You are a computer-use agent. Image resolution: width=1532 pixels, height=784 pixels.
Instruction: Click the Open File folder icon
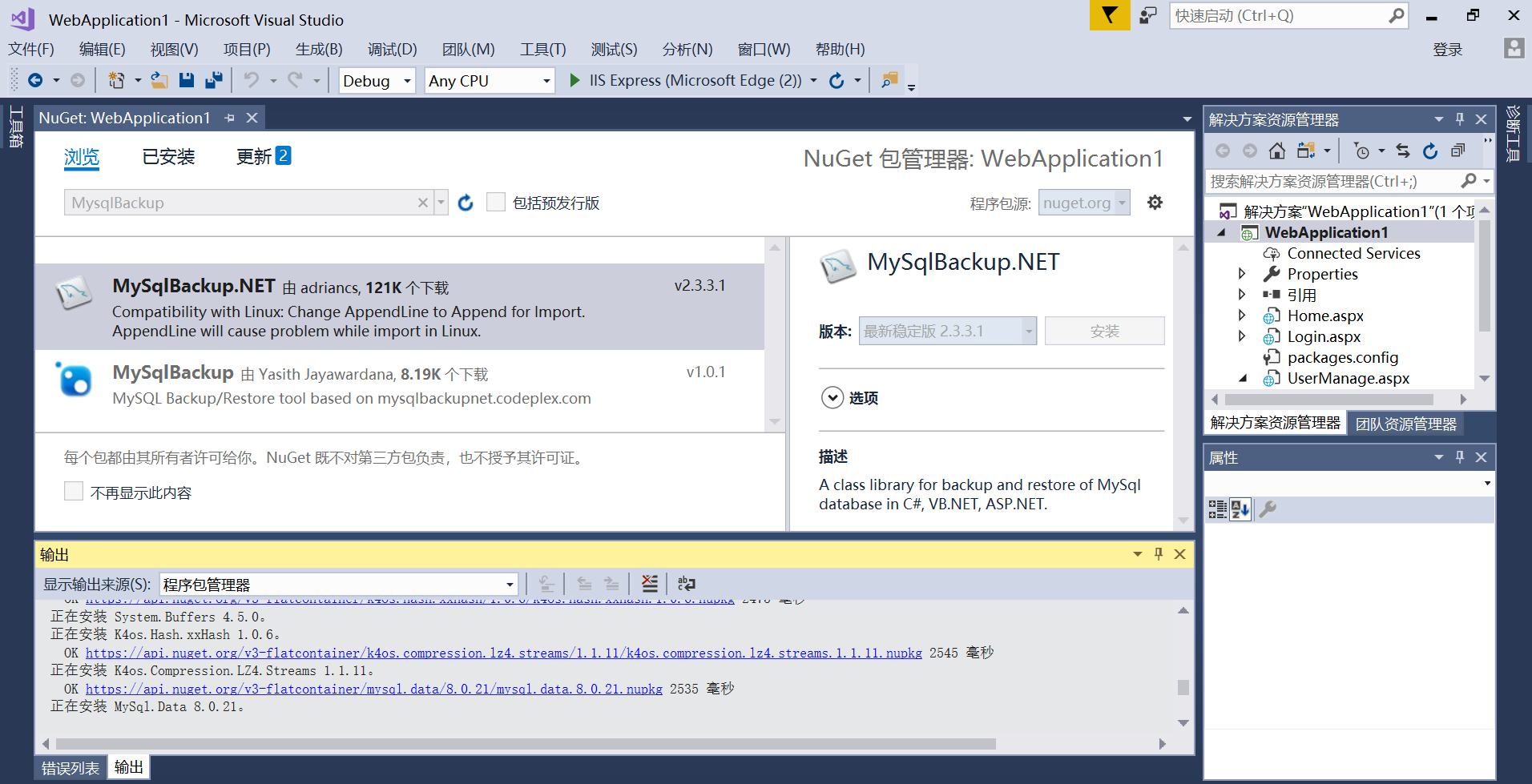point(159,80)
